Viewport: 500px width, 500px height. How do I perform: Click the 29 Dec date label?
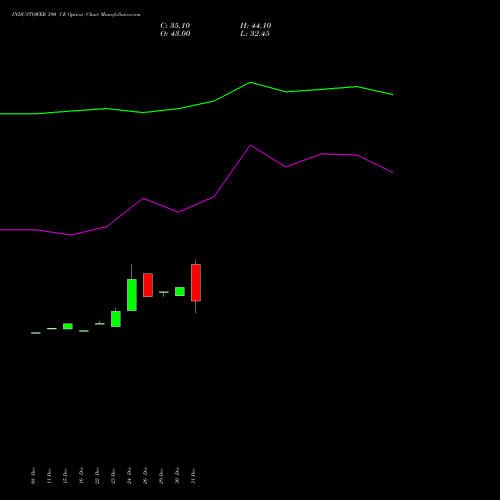(x=161, y=476)
